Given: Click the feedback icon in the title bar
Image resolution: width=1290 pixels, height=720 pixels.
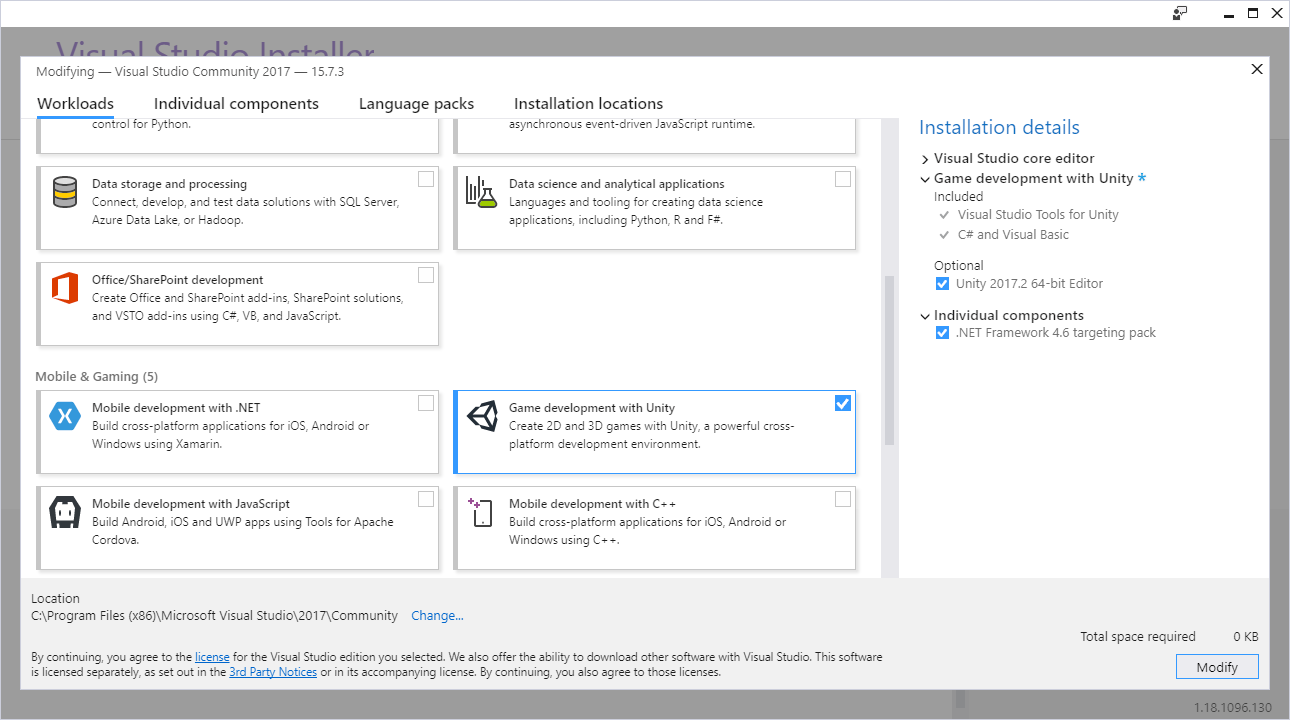Looking at the screenshot, I should tap(1180, 13).
